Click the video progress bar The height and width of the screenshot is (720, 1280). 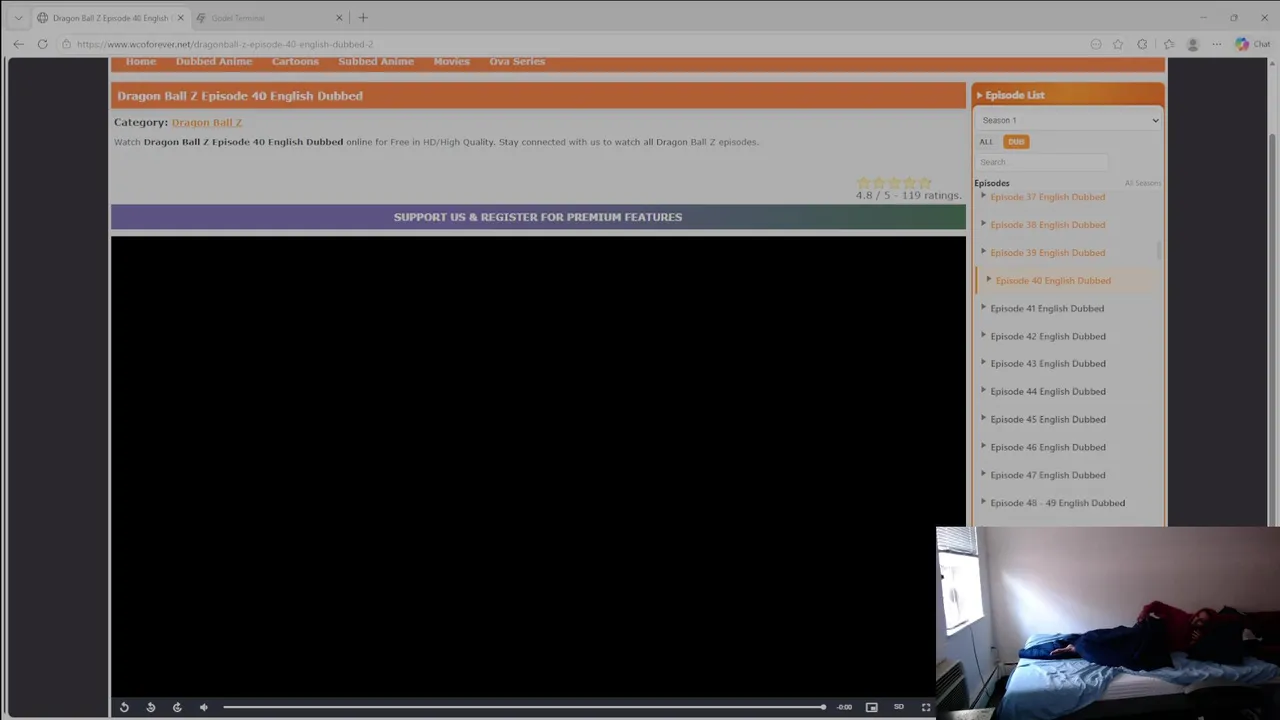[x=524, y=707]
